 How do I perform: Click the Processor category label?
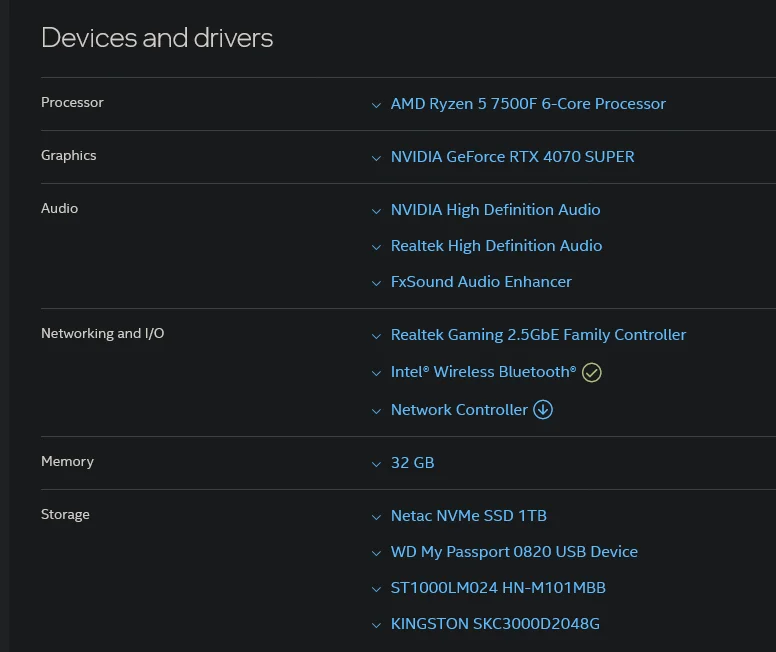point(72,102)
